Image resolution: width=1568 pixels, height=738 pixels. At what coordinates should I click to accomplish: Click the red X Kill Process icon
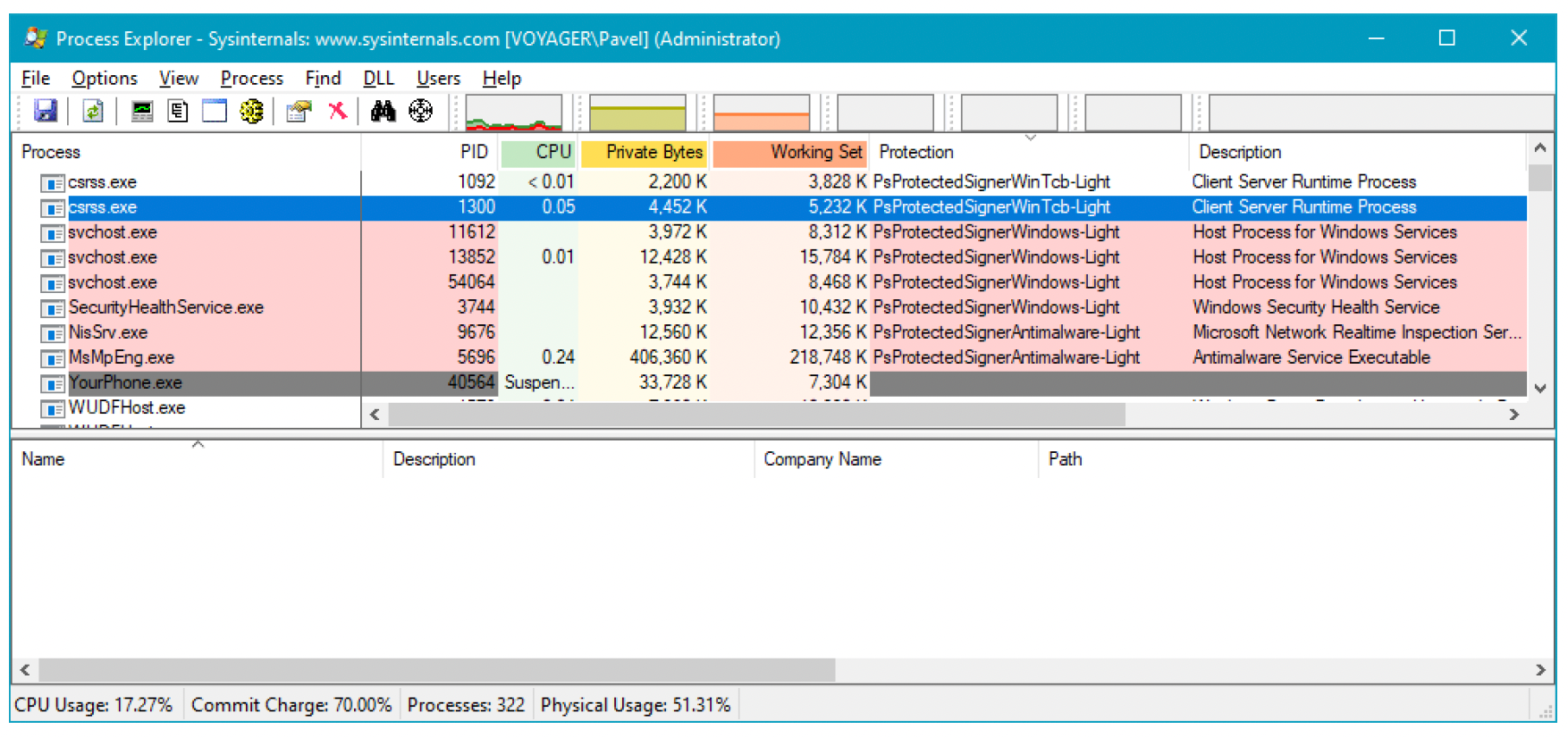(337, 111)
